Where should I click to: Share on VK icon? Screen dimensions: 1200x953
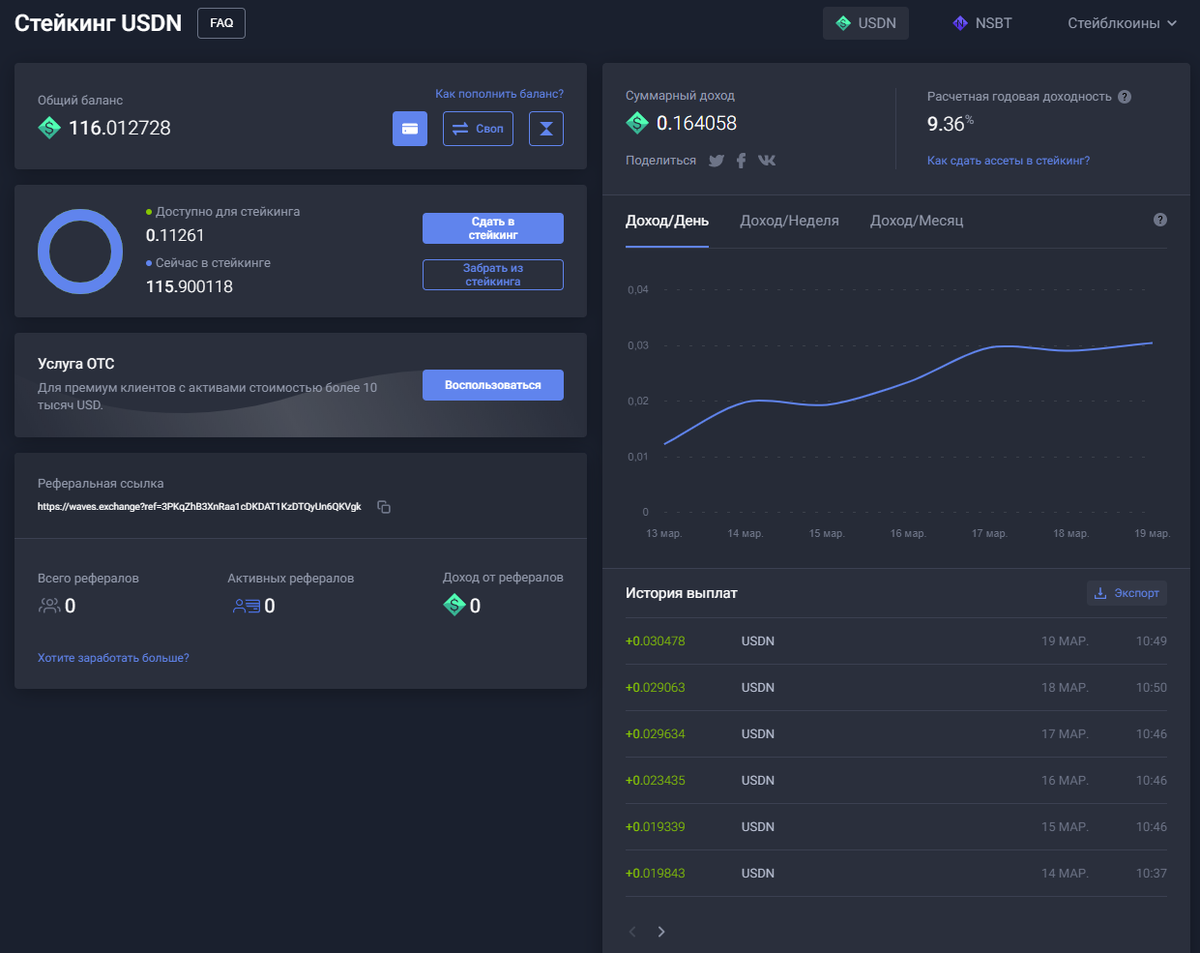[x=767, y=160]
